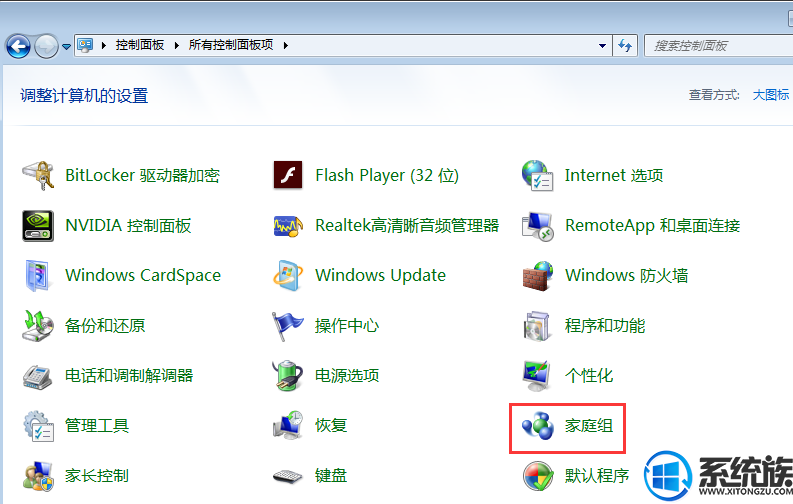Image resolution: width=793 pixels, height=504 pixels.
Task: Open the Realtek audio manager icon
Action: pyautogui.click(x=288, y=225)
